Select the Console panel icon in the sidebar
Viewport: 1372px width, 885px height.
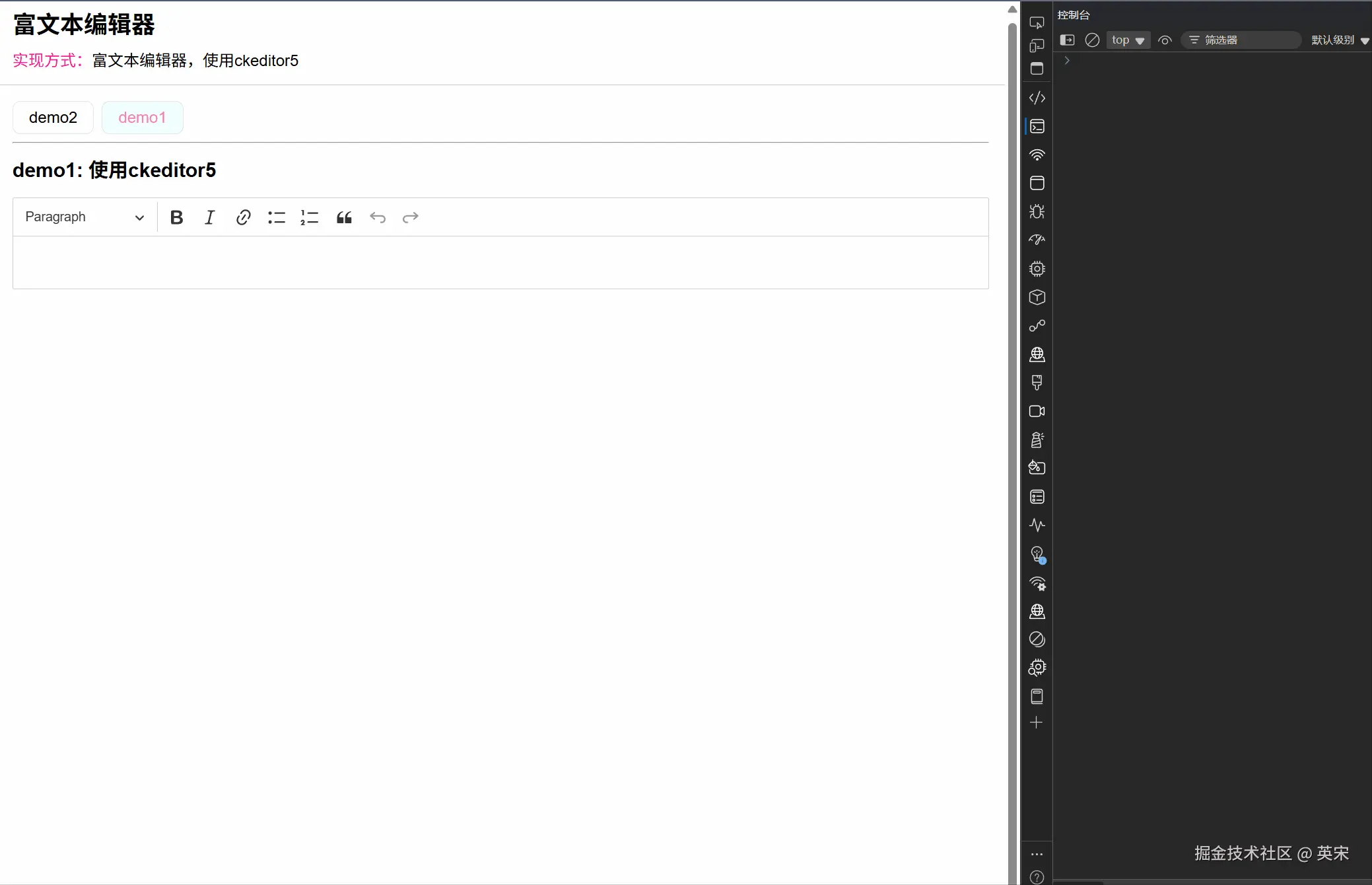(1037, 126)
